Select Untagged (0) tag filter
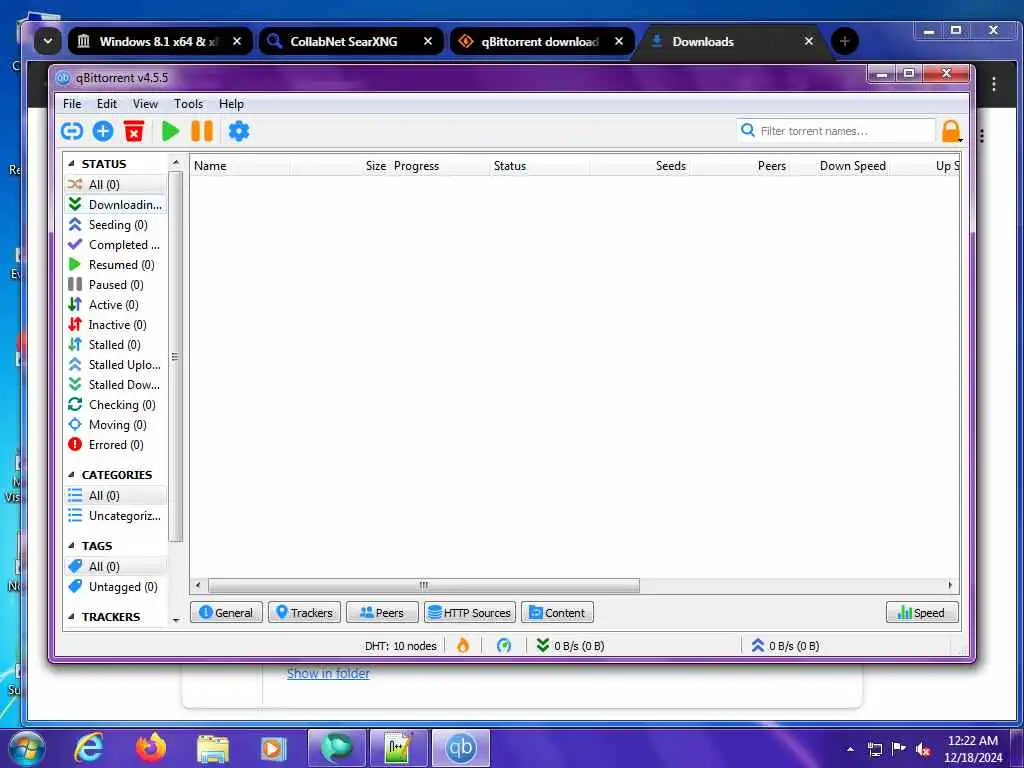This screenshot has width=1024, height=768. point(116,586)
